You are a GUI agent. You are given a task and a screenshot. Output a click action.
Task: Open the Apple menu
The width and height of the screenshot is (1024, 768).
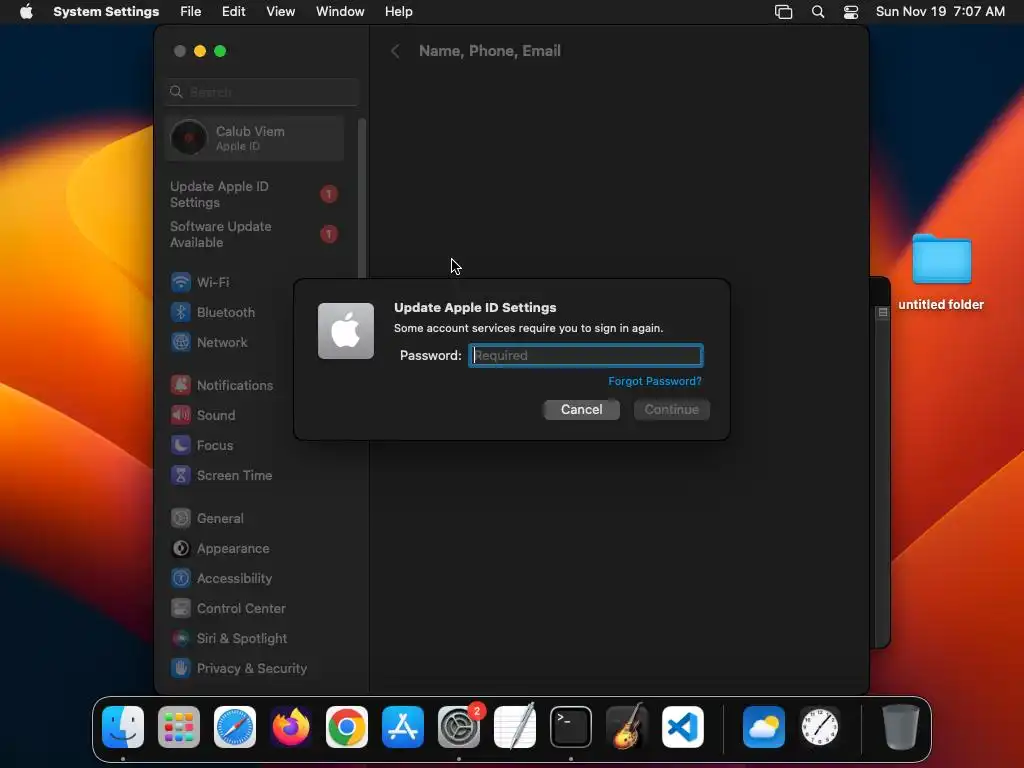26,12
